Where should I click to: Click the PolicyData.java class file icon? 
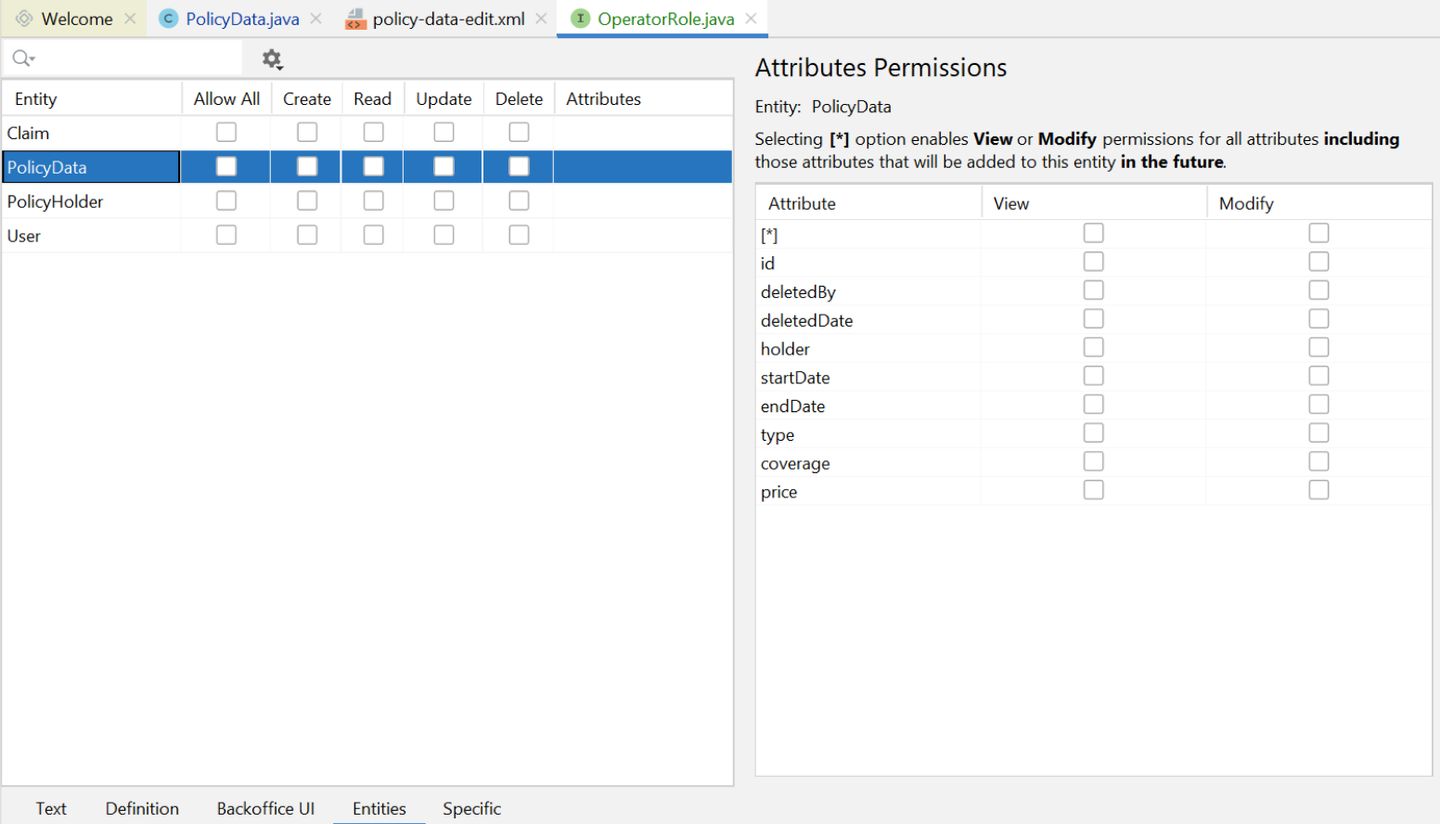(x=169, y=19)
